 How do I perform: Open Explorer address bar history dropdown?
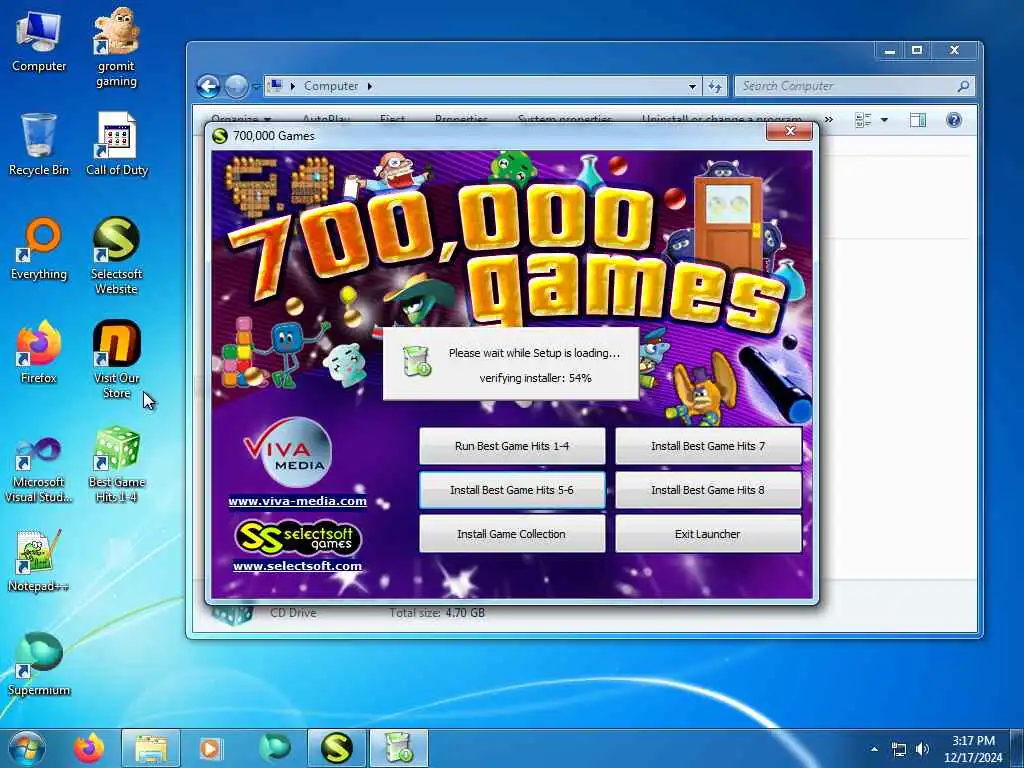(x=692, y=86)
